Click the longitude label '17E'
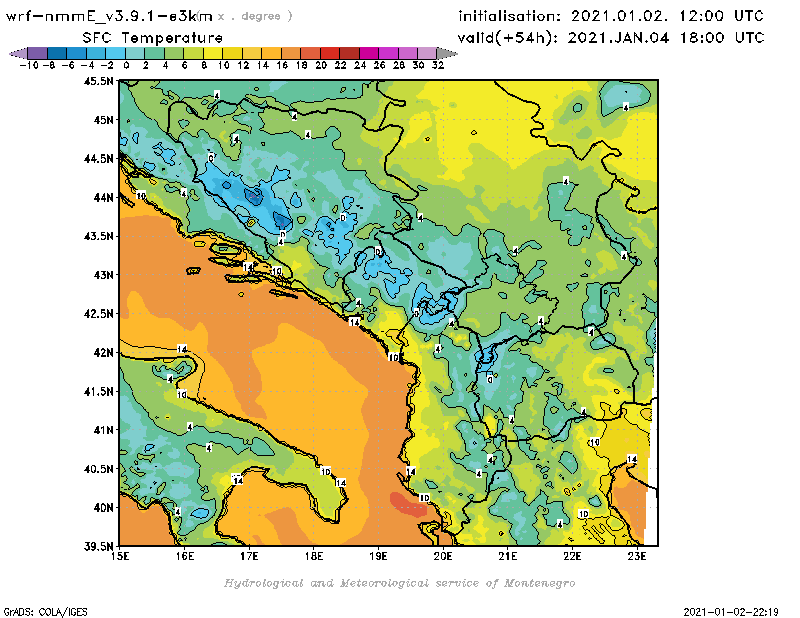 tap(249, 556)
